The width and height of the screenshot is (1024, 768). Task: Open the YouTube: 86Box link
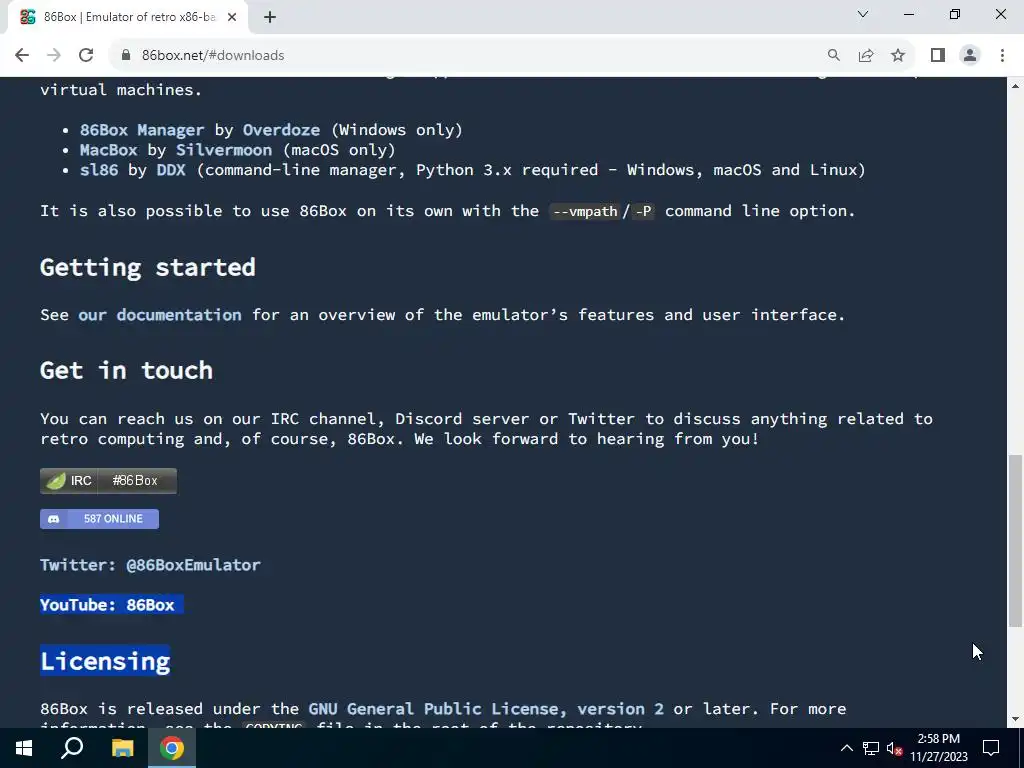pyautogui.click(x=108, y=605)
